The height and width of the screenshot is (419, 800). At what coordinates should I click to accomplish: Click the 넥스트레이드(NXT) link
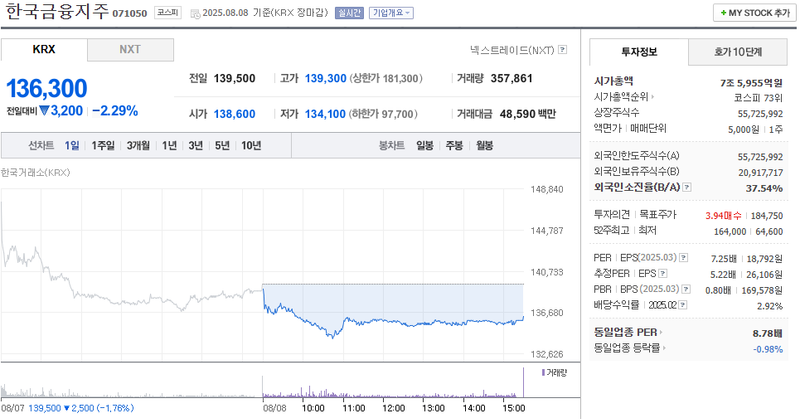[x=512, y=50]
